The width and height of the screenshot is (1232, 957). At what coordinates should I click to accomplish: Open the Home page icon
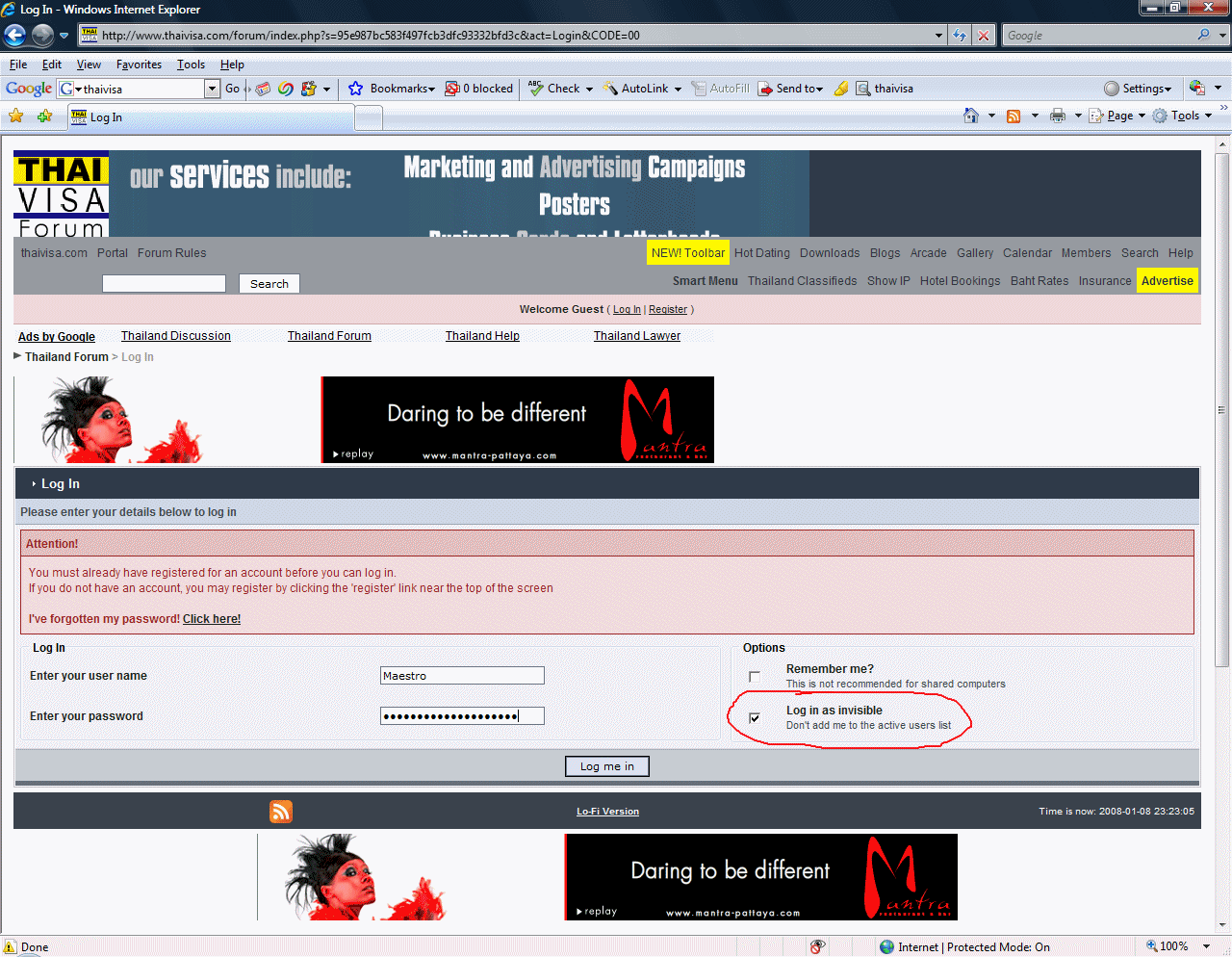coord(971,116)
